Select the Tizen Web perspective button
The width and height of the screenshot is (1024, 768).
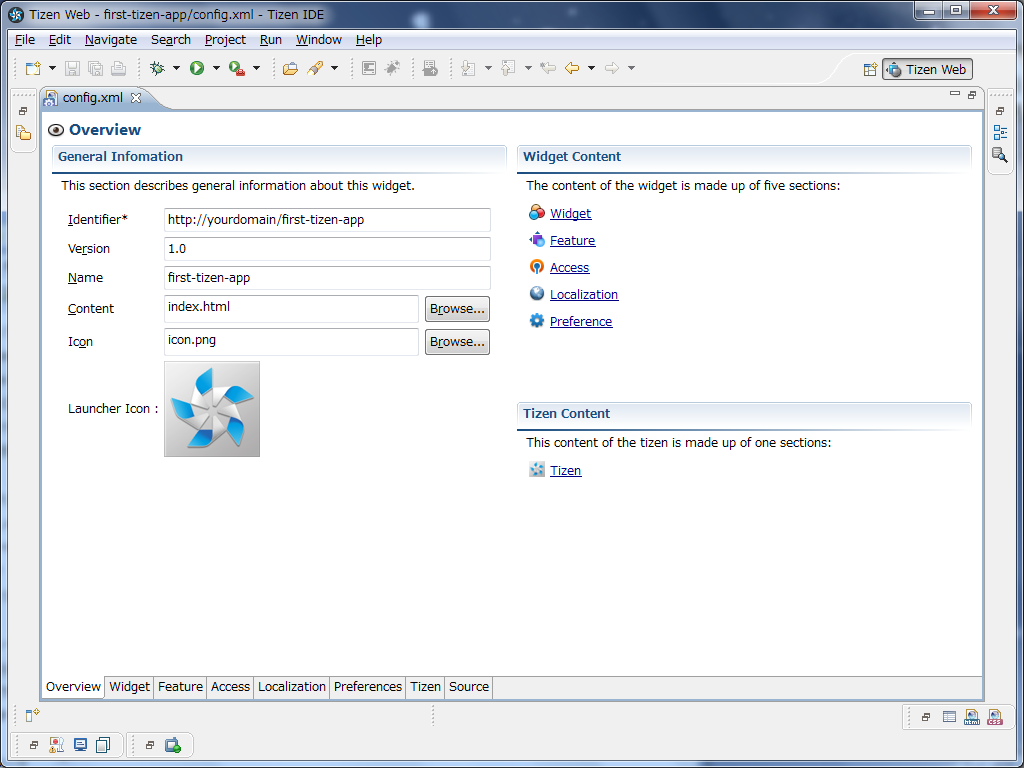pos(927,69)
